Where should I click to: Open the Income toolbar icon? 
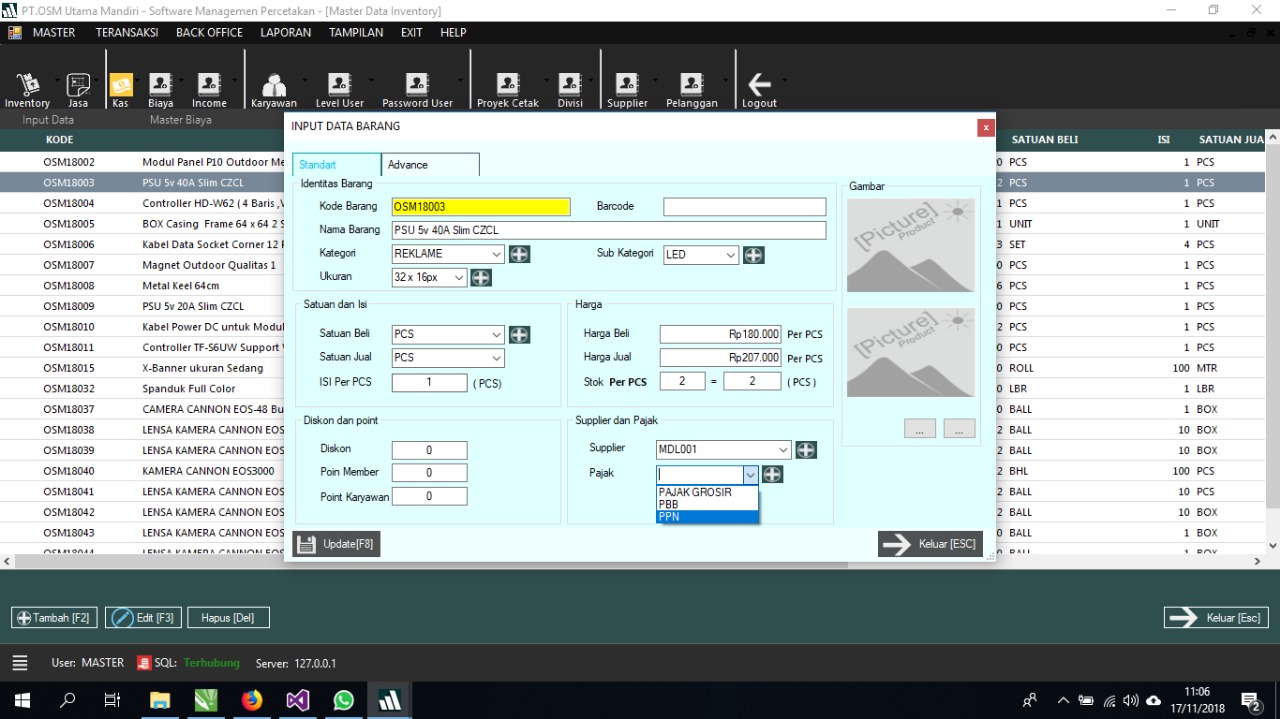click(x=209, y=90)
